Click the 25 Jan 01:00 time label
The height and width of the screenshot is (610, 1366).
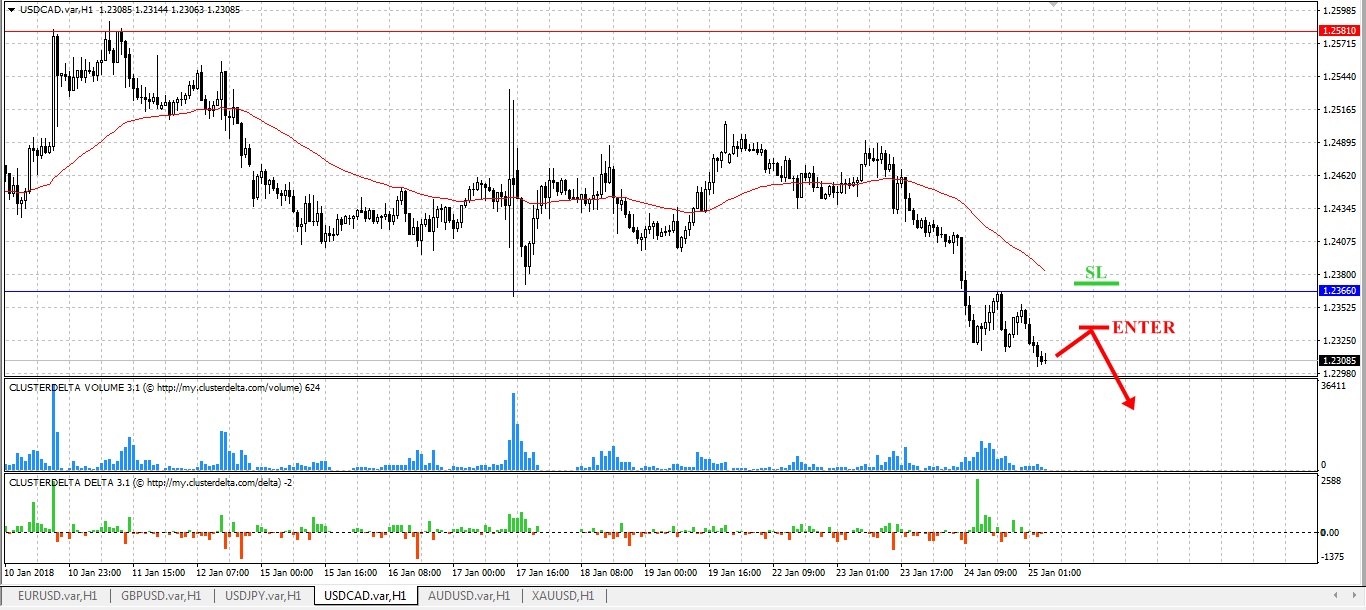(x=1054, y=573)
